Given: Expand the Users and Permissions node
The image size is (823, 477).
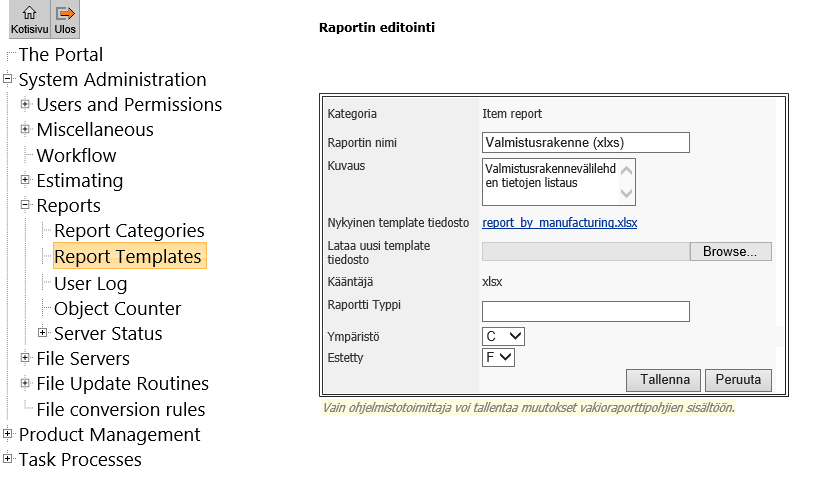Looking at the screenshot, I should 25,104.
